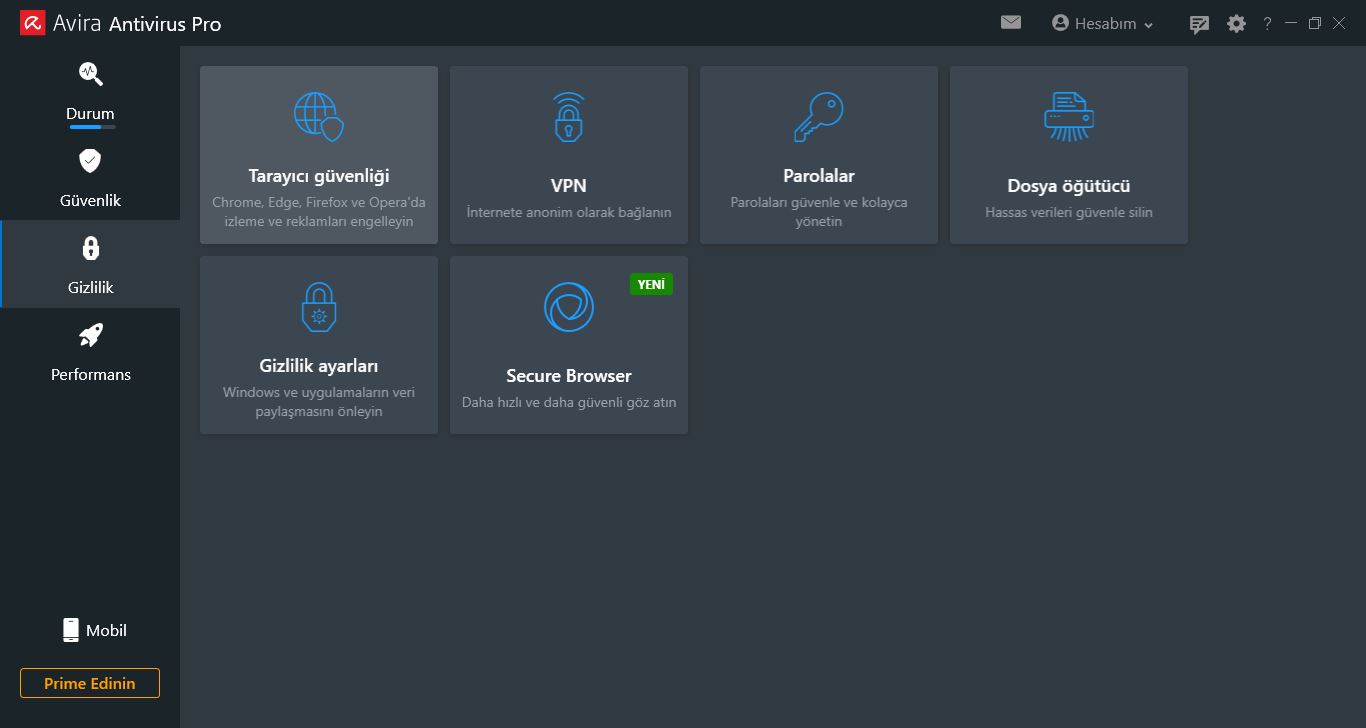Viewport: 1366px width, 728px height.
Task: Open the Gizlilik ayarları tile title
Action: click(319, 366)
